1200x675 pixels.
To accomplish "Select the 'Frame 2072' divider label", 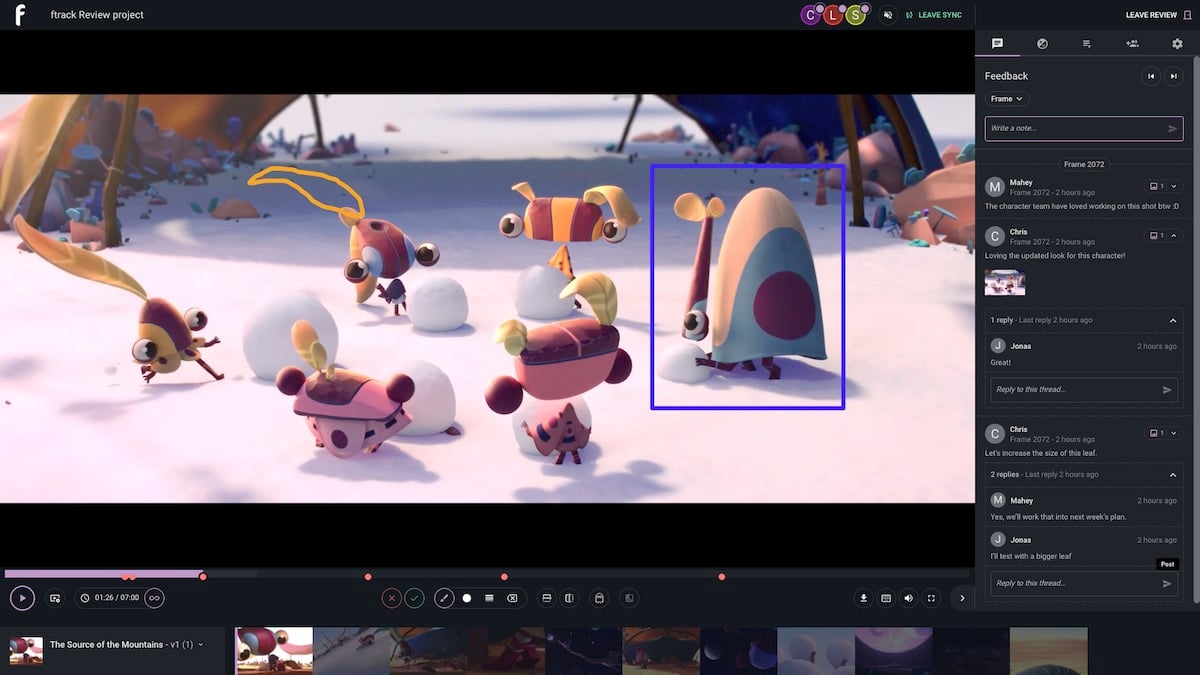I will [1084, 164].
